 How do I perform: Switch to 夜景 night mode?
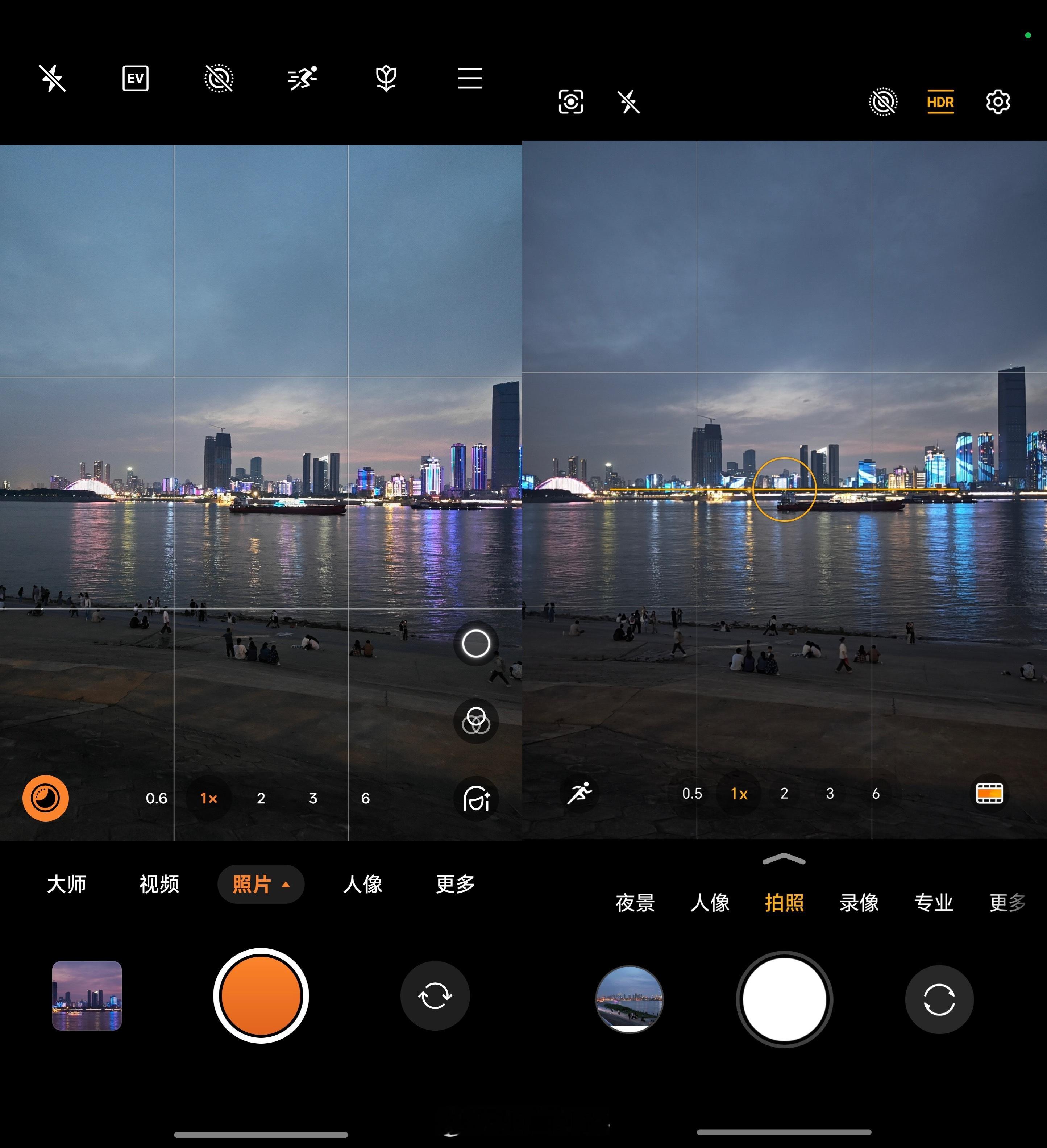635,903
